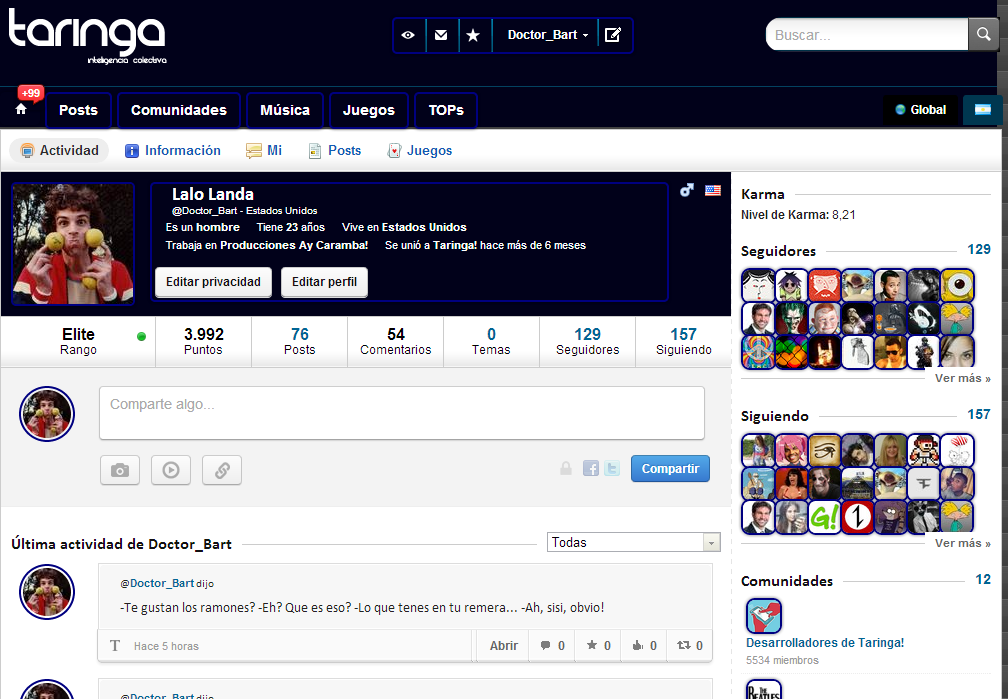The height and width of the screenshot is (699, 1008).
Task: Go to home via house icon
Action: 21,109
